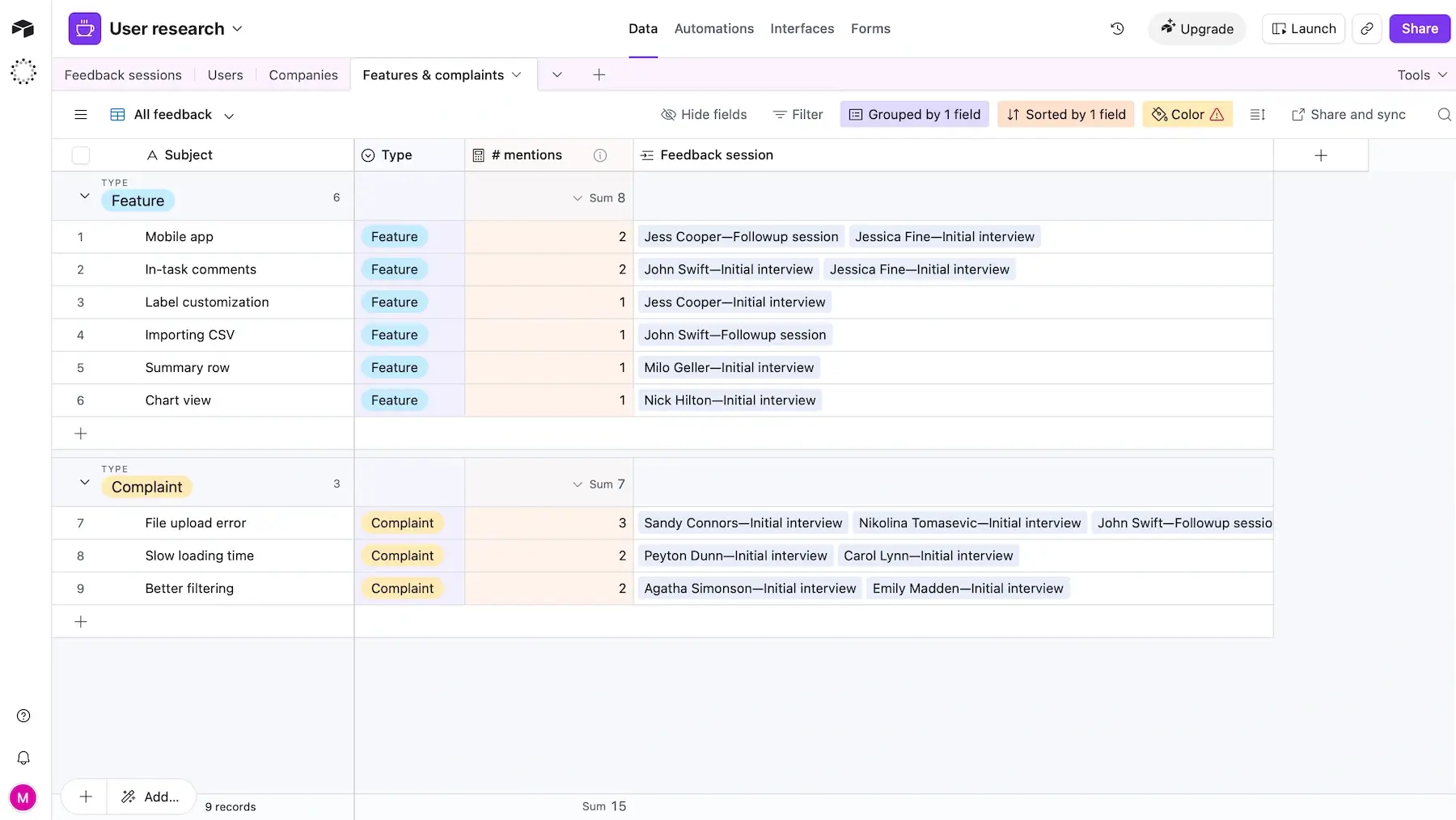The image size is (1456, 820).
Task: Click the Share button
Action: [1419, 28]
